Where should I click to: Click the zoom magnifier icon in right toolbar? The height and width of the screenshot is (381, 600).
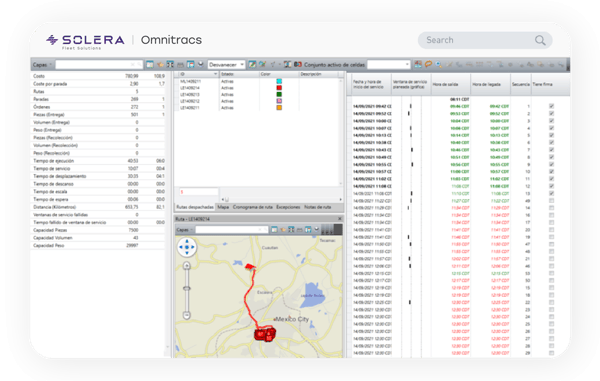coord(439,64)
